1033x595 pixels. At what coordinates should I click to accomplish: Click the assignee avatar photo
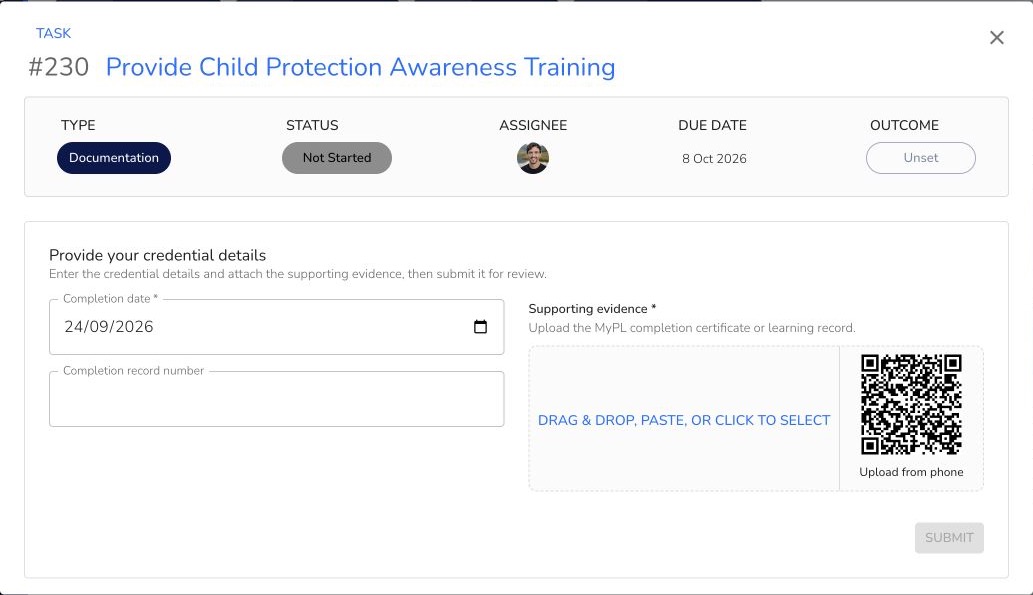(532, 158)
